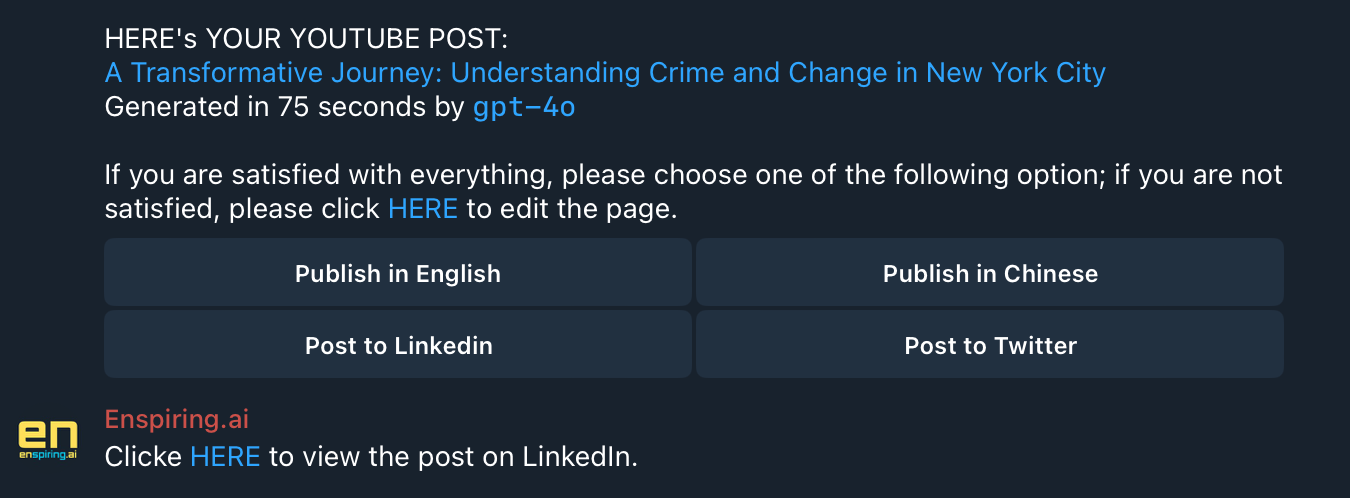The width and height of the screenshot is (1350, 498).
Task: Click the 'to edit the page.' text
Action: (572, 209)
